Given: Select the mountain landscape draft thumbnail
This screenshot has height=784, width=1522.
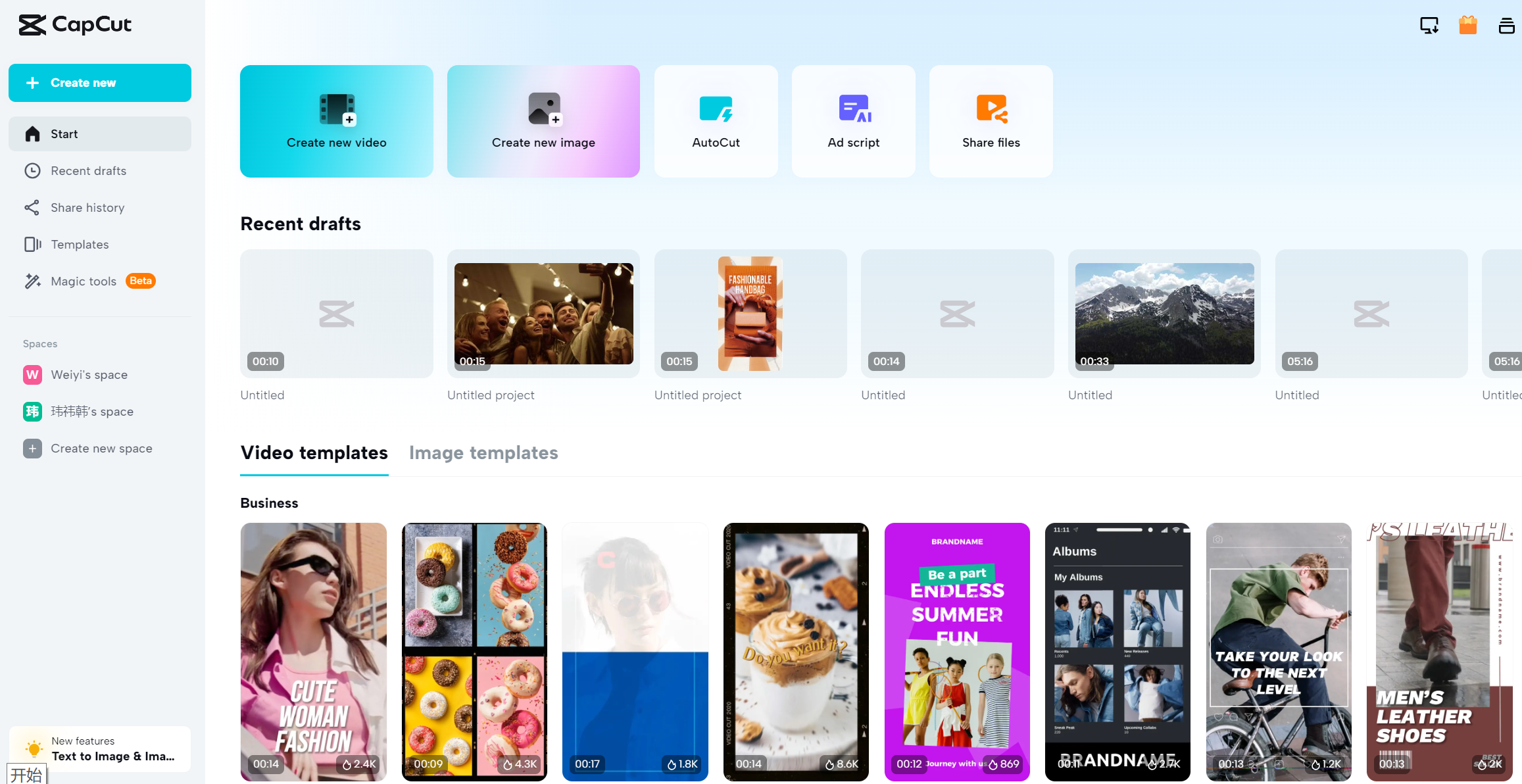Looking at the screenshot, I should tap(1164, 313).
